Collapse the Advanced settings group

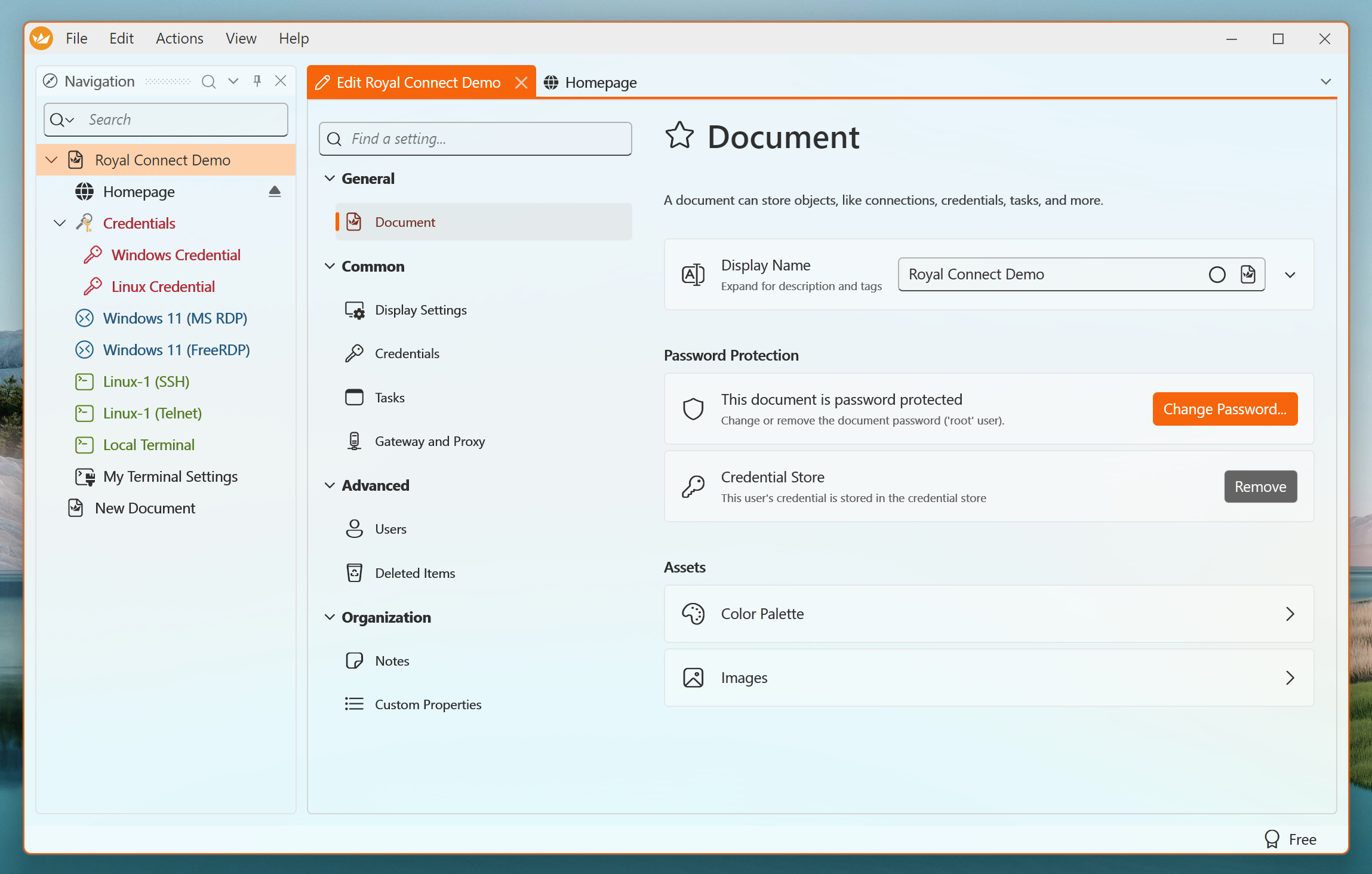click(x=330, y=485)
